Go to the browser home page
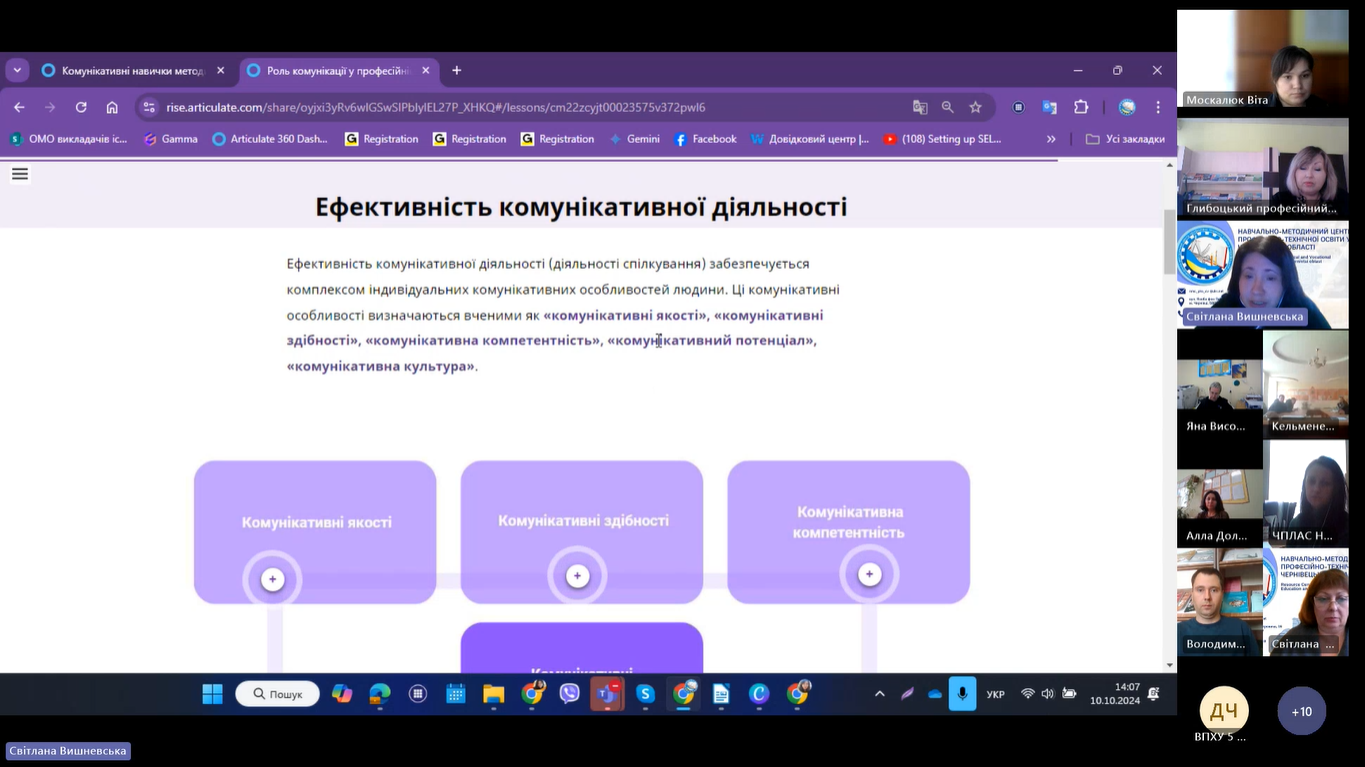Viewport: 1365px width, 767px height. (112, 107)
